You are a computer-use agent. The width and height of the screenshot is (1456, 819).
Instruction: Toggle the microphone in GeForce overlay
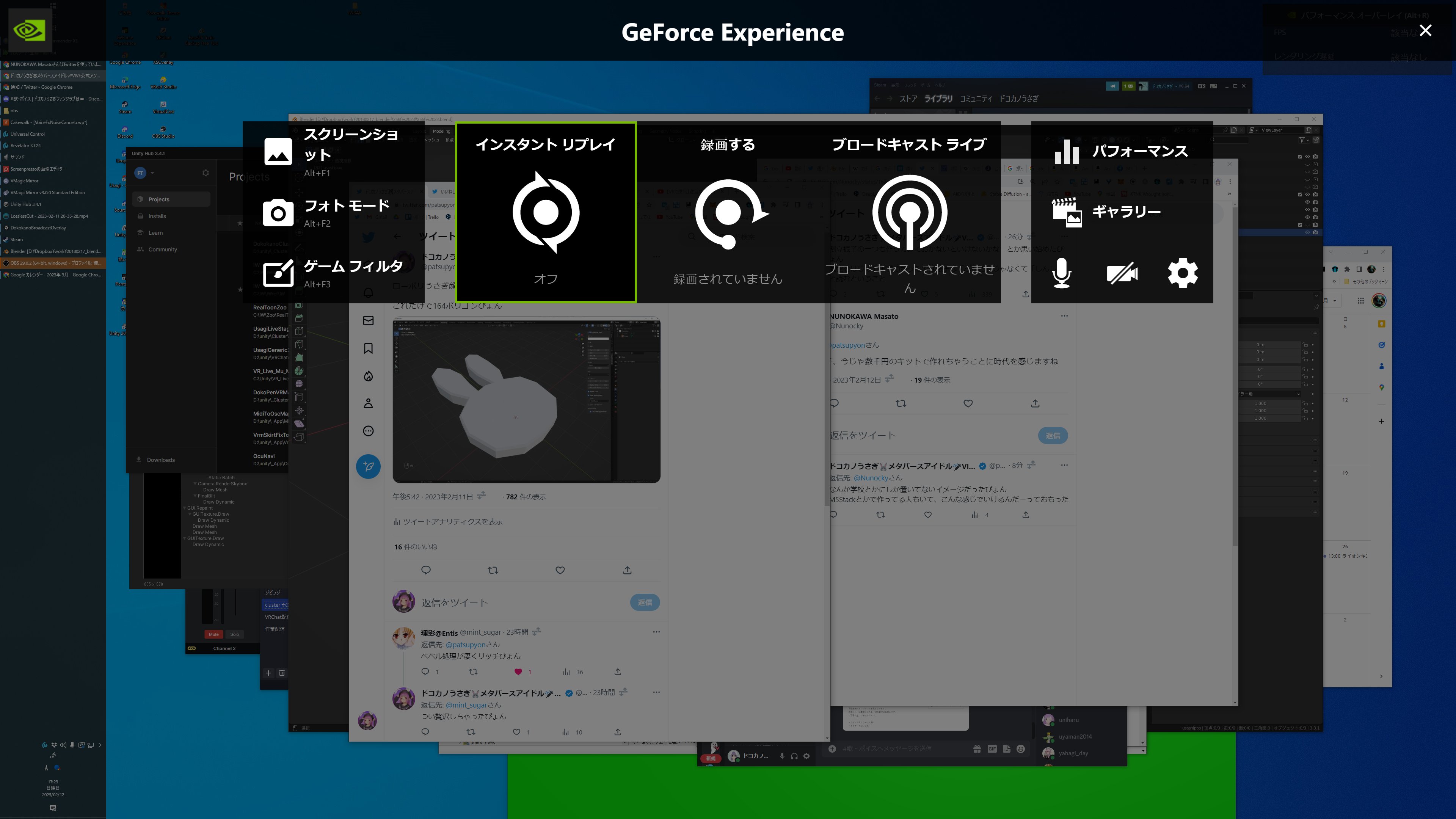click(x=1062, y=273)
